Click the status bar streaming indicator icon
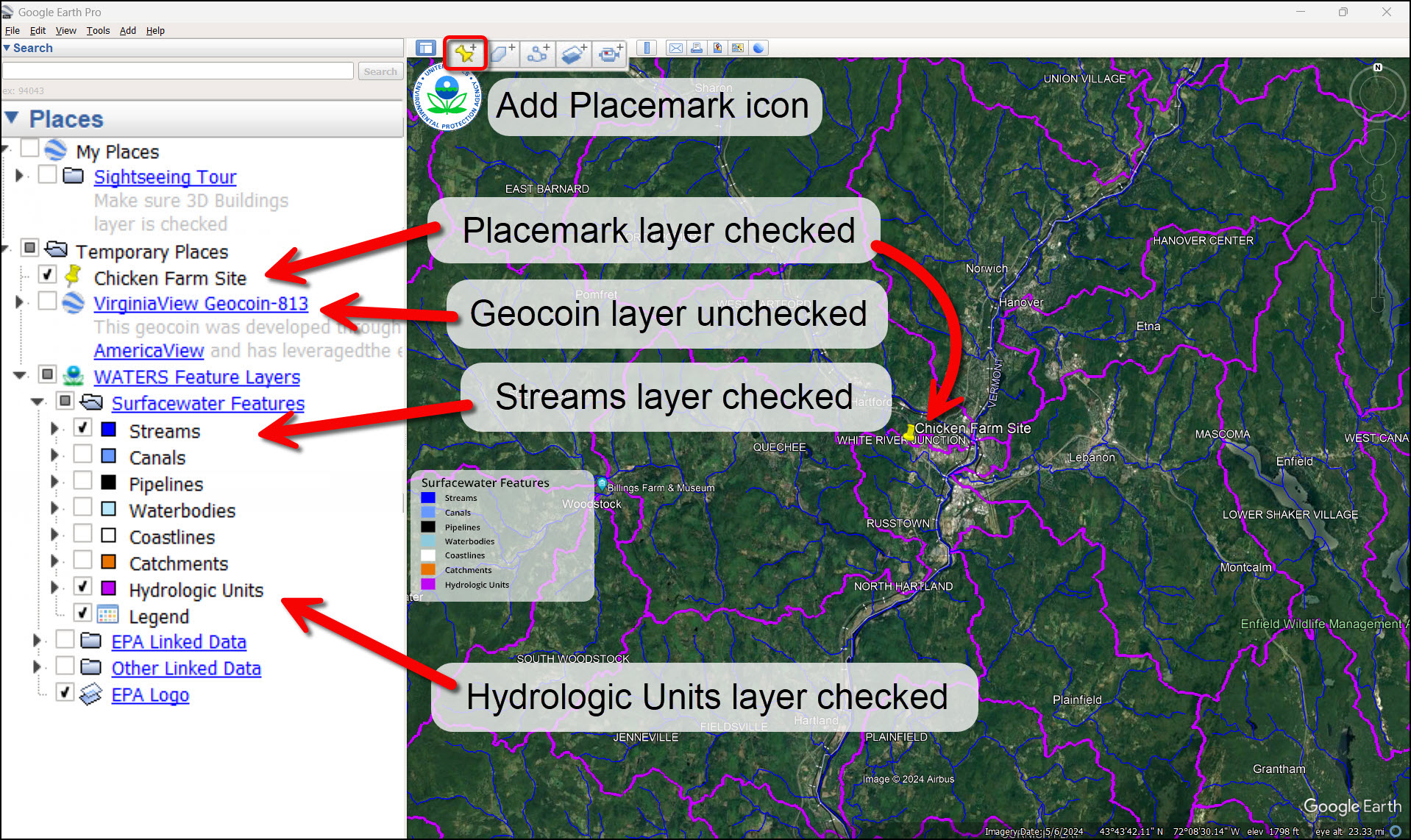The image size is (1411, 840). pyautogui.click(x=1396, y=831)
